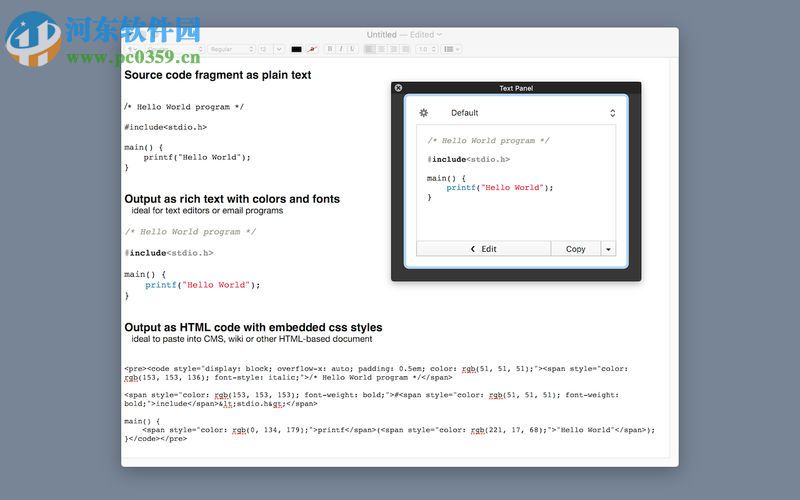
Task: Click 'Output as HTML code with embedded css styles'
Action: (x=254, y=328)
